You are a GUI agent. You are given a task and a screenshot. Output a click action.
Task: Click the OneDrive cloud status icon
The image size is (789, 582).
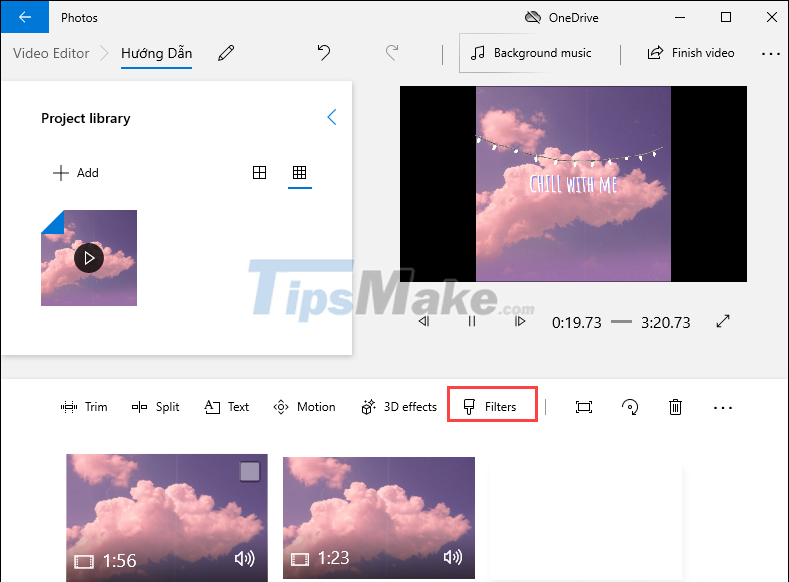533,18
